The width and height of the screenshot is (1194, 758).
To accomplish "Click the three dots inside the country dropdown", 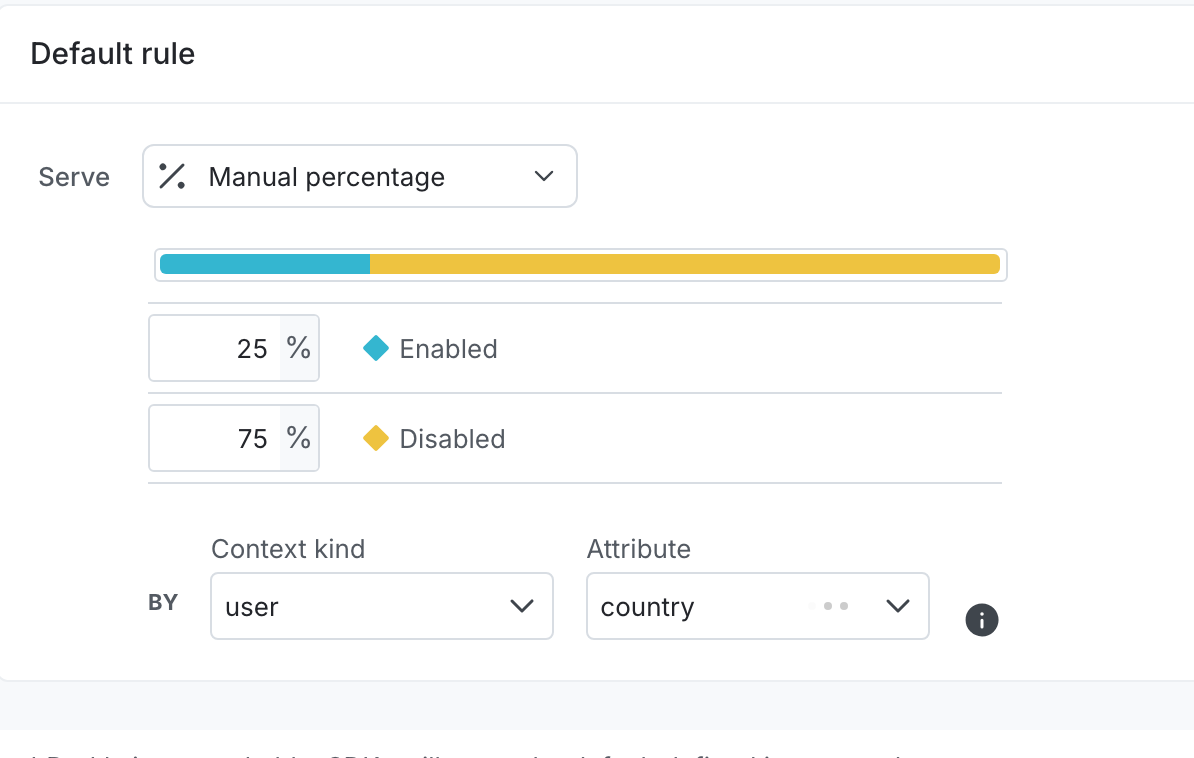I will click(836, 606).
